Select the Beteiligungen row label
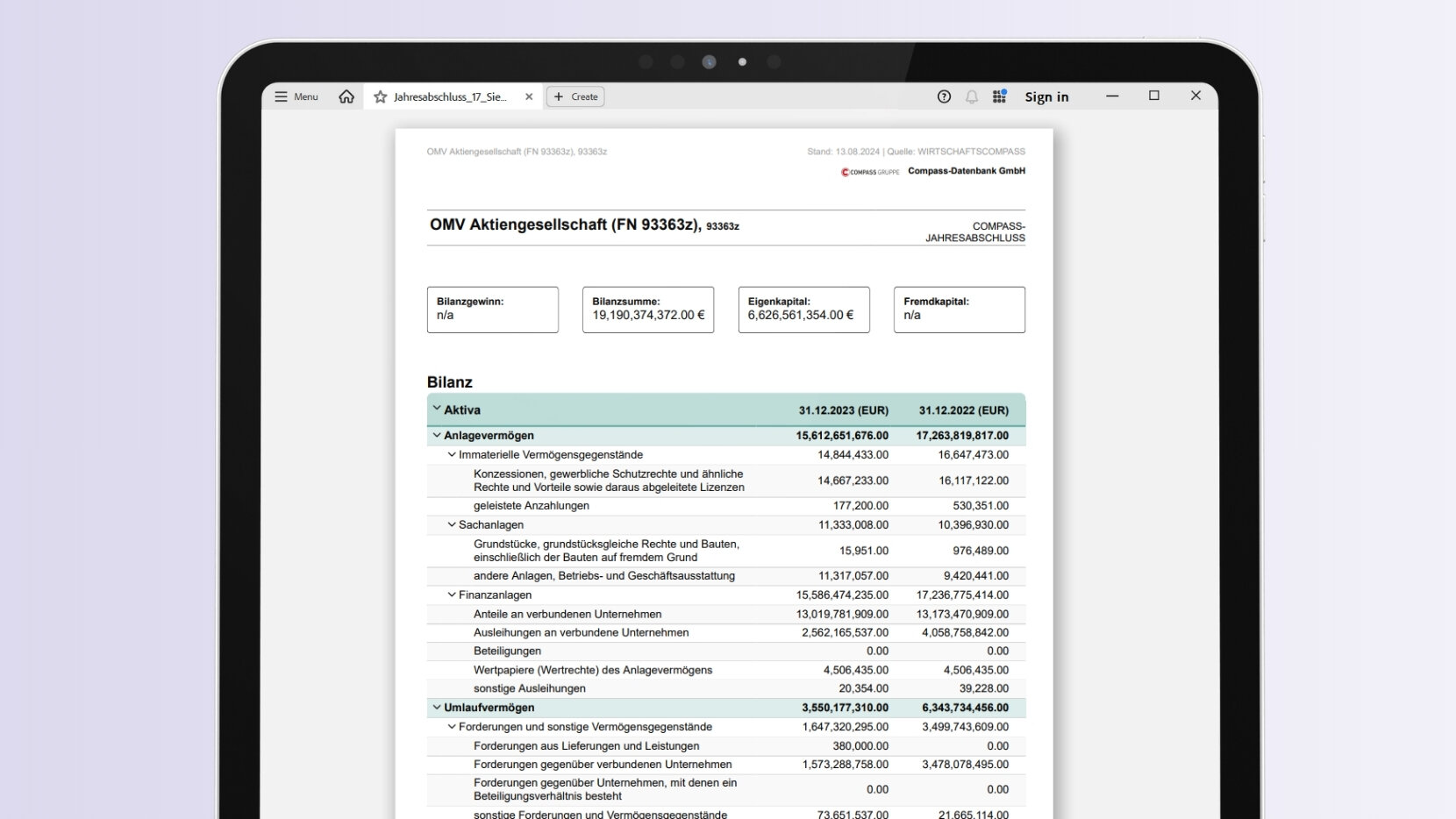Screen dimensions: 1456x819 (507, 652)
